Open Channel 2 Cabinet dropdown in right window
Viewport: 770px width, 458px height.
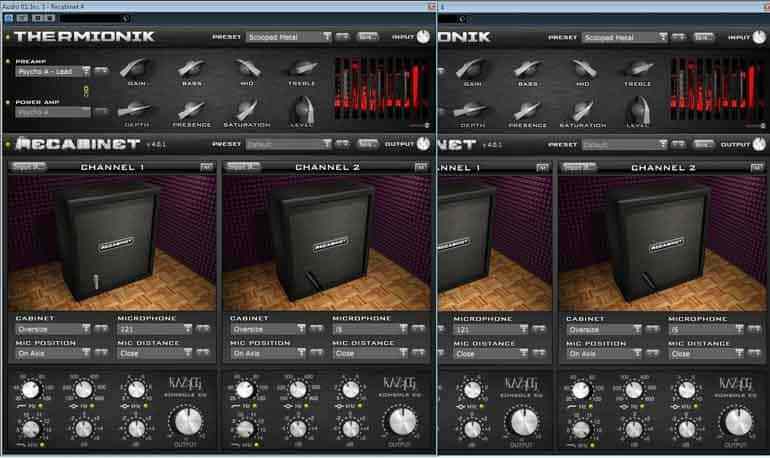click(604, 329)
